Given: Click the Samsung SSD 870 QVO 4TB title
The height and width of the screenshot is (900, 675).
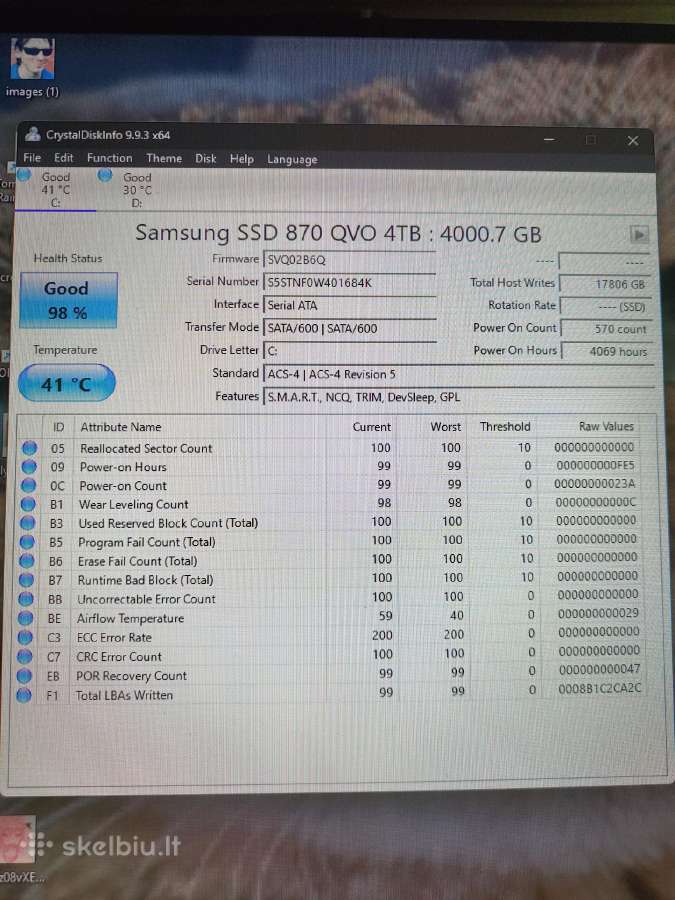Looking at the screenshot, I should click(x=338, y=233).
